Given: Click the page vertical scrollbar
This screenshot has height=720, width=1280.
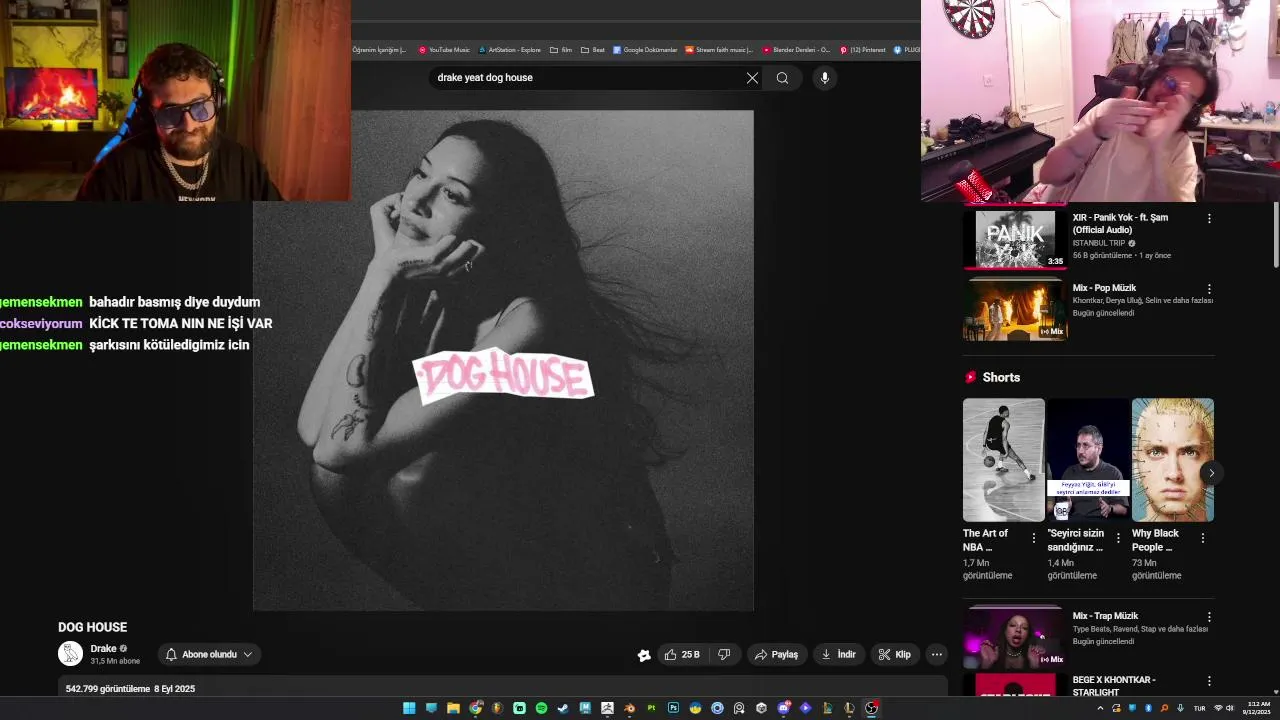Looking at the screenshot, I should [x=1274, y=235].
